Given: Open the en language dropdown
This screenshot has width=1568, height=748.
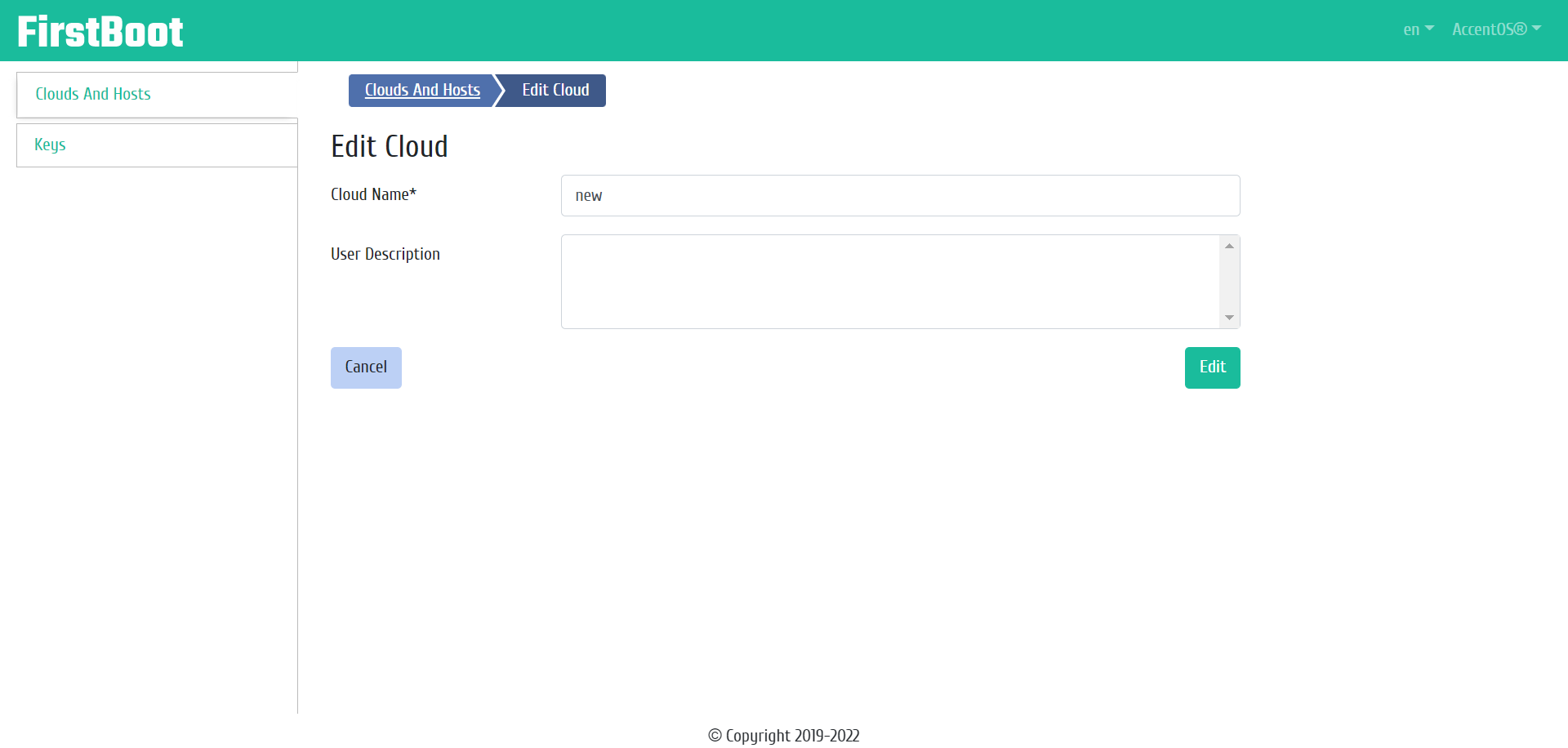Looking at the screenshot, I should (1419, 29).
